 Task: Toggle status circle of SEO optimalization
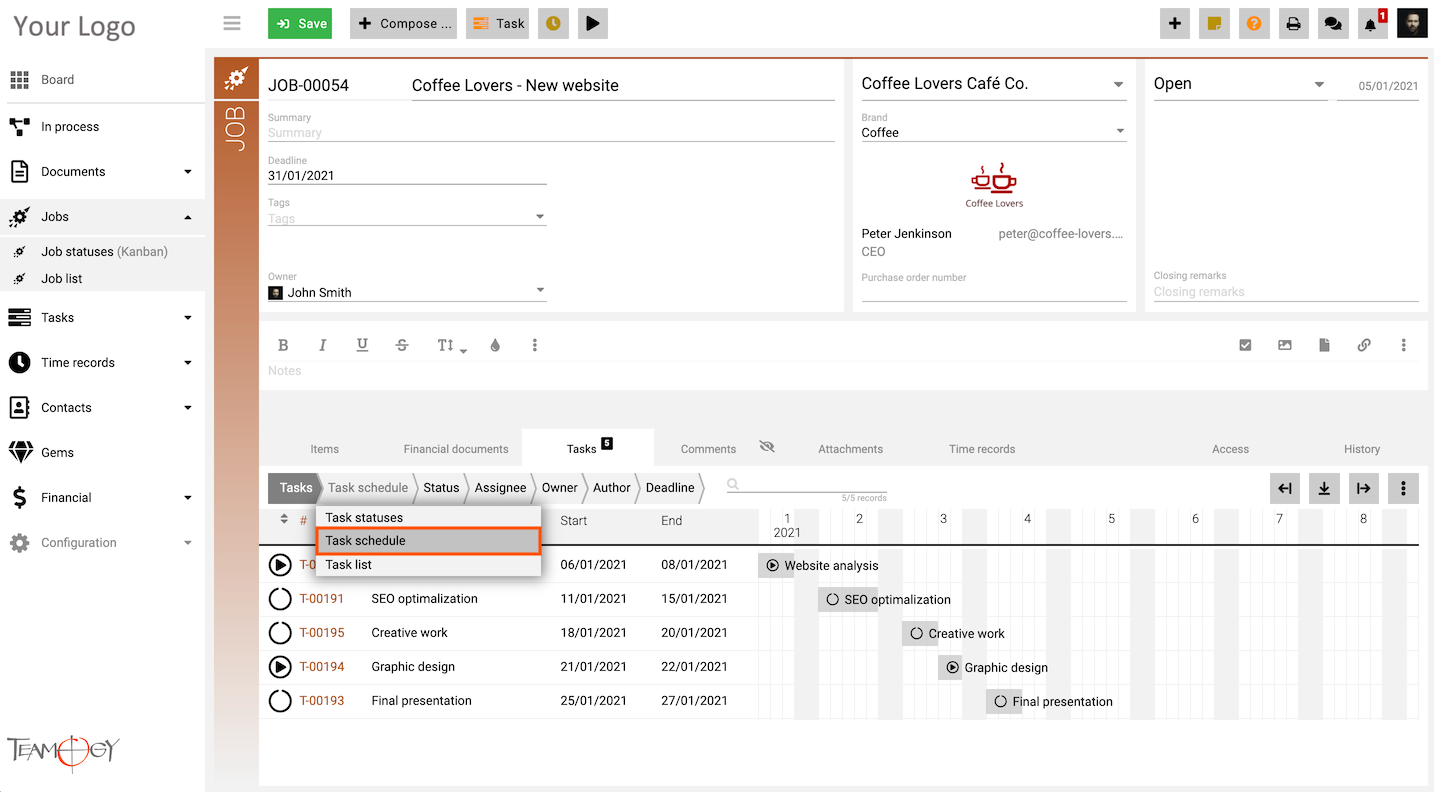[x=280, y=599]
